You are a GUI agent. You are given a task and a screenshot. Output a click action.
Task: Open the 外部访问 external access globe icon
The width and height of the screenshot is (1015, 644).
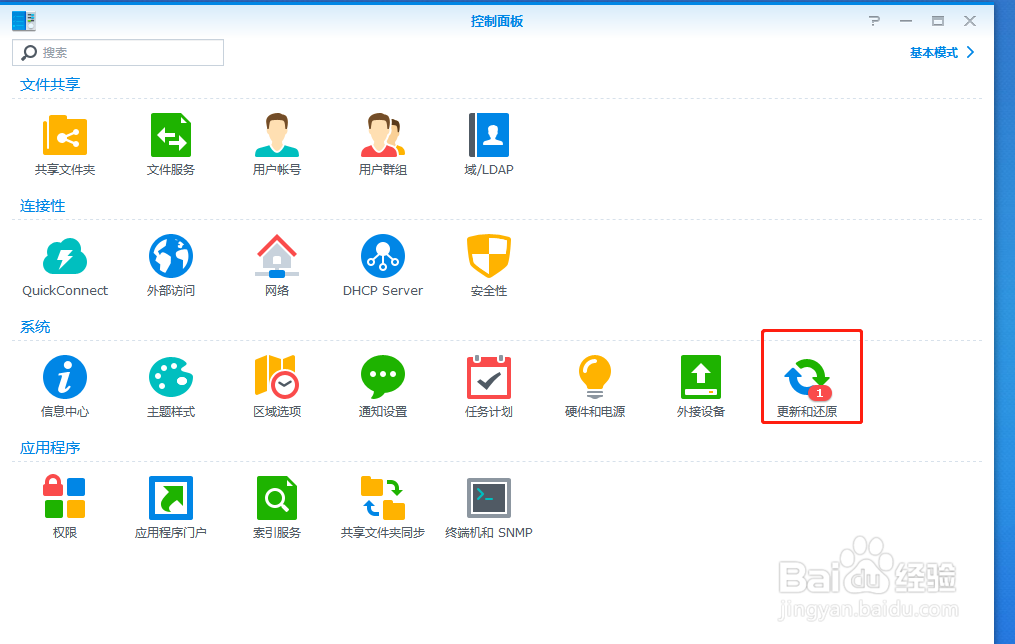click(x=171, y=256)
